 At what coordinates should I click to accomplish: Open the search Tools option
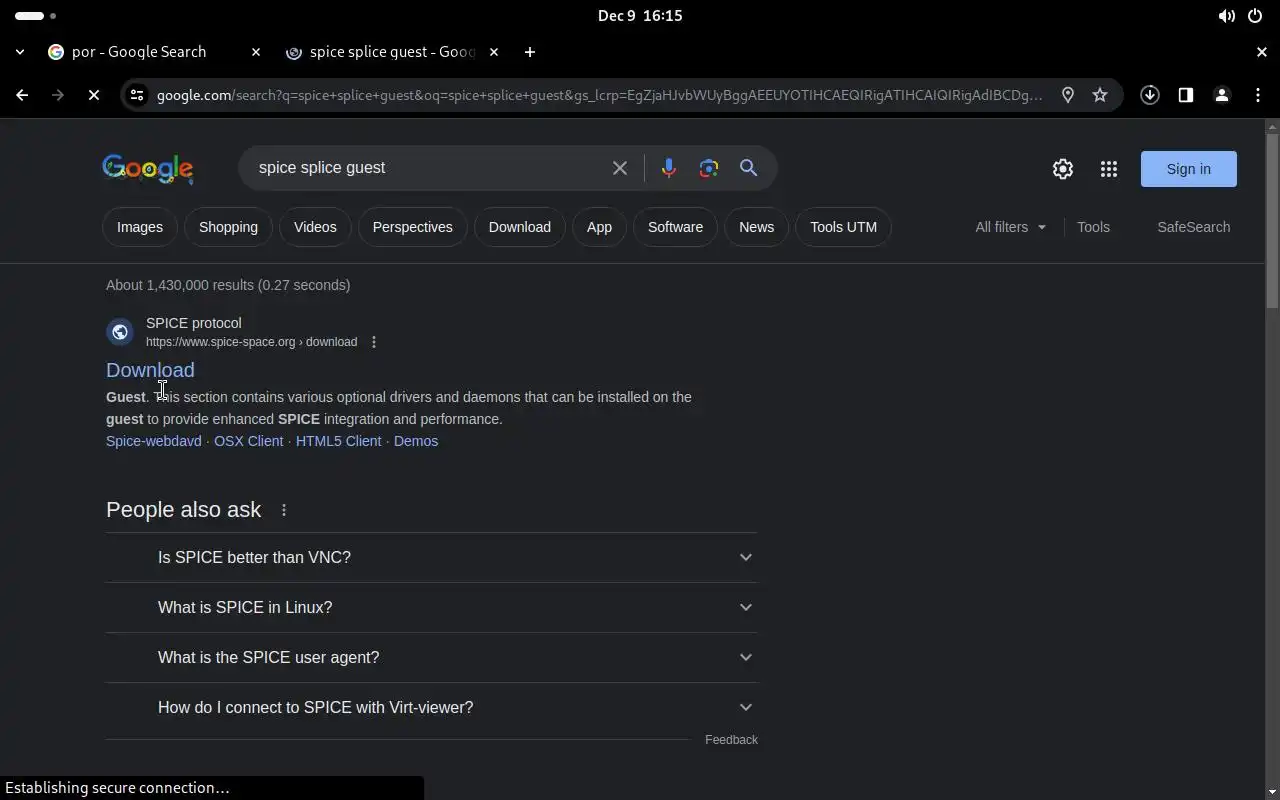(1093, 227)
